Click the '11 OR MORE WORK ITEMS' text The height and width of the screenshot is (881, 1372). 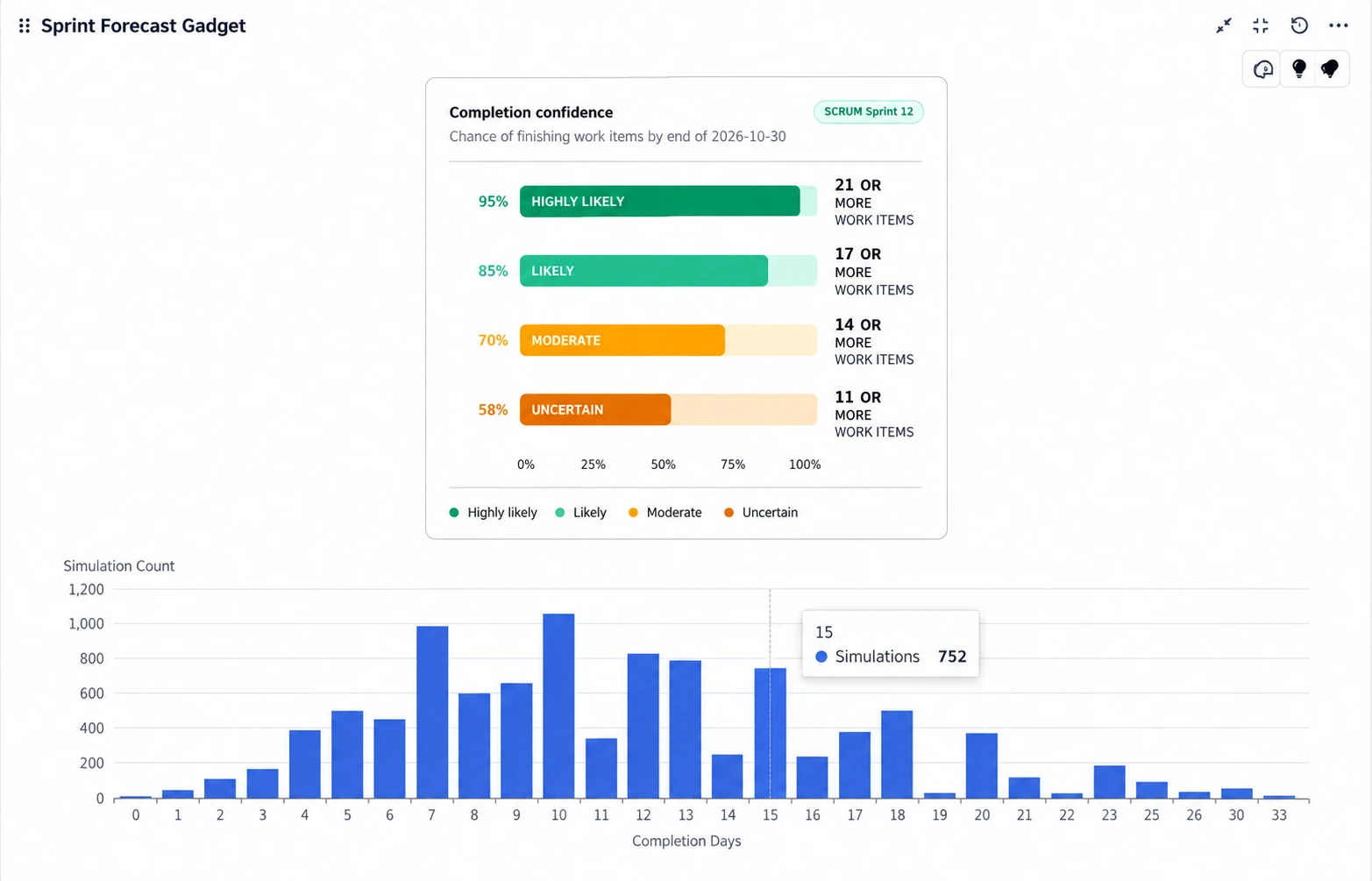tap(873, 414)
